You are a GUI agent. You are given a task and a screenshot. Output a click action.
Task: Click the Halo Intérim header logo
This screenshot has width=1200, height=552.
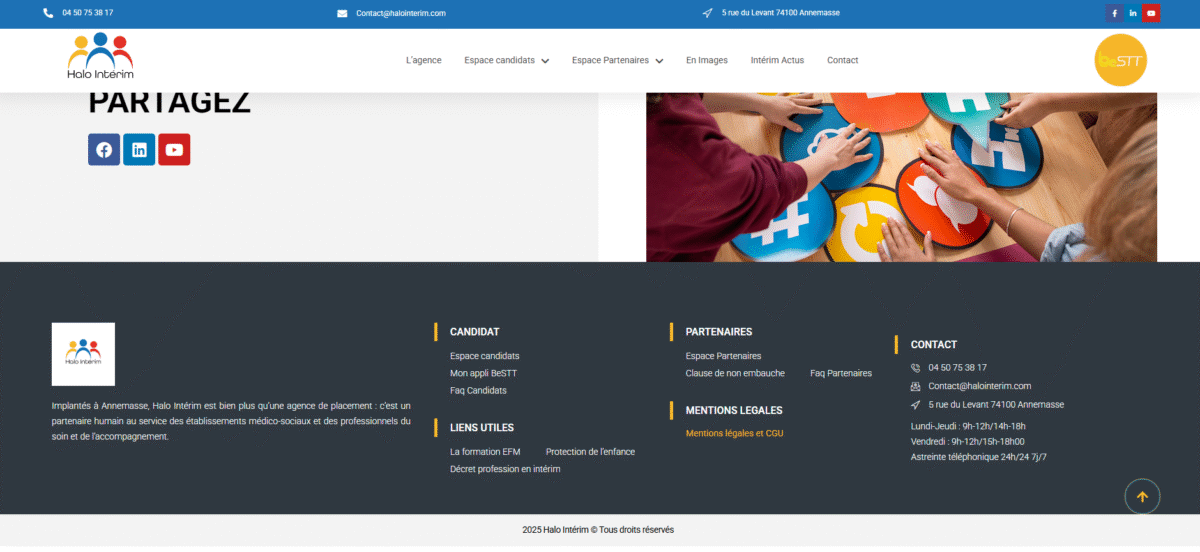tap(100, 56)
